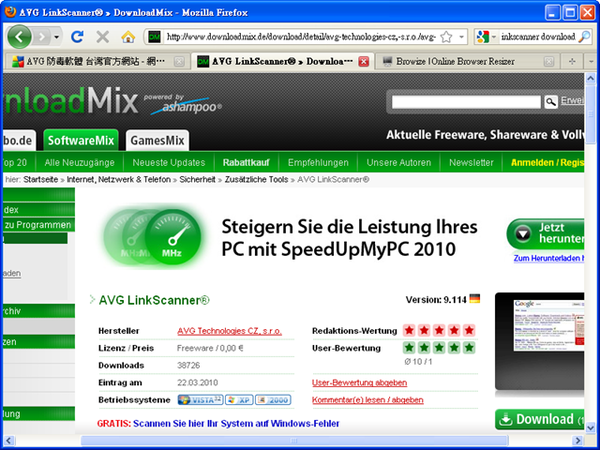Click Zum Herunterladen link under ad button
The width and height of the screenshot is (600, 450).
(x=549, y=258)
